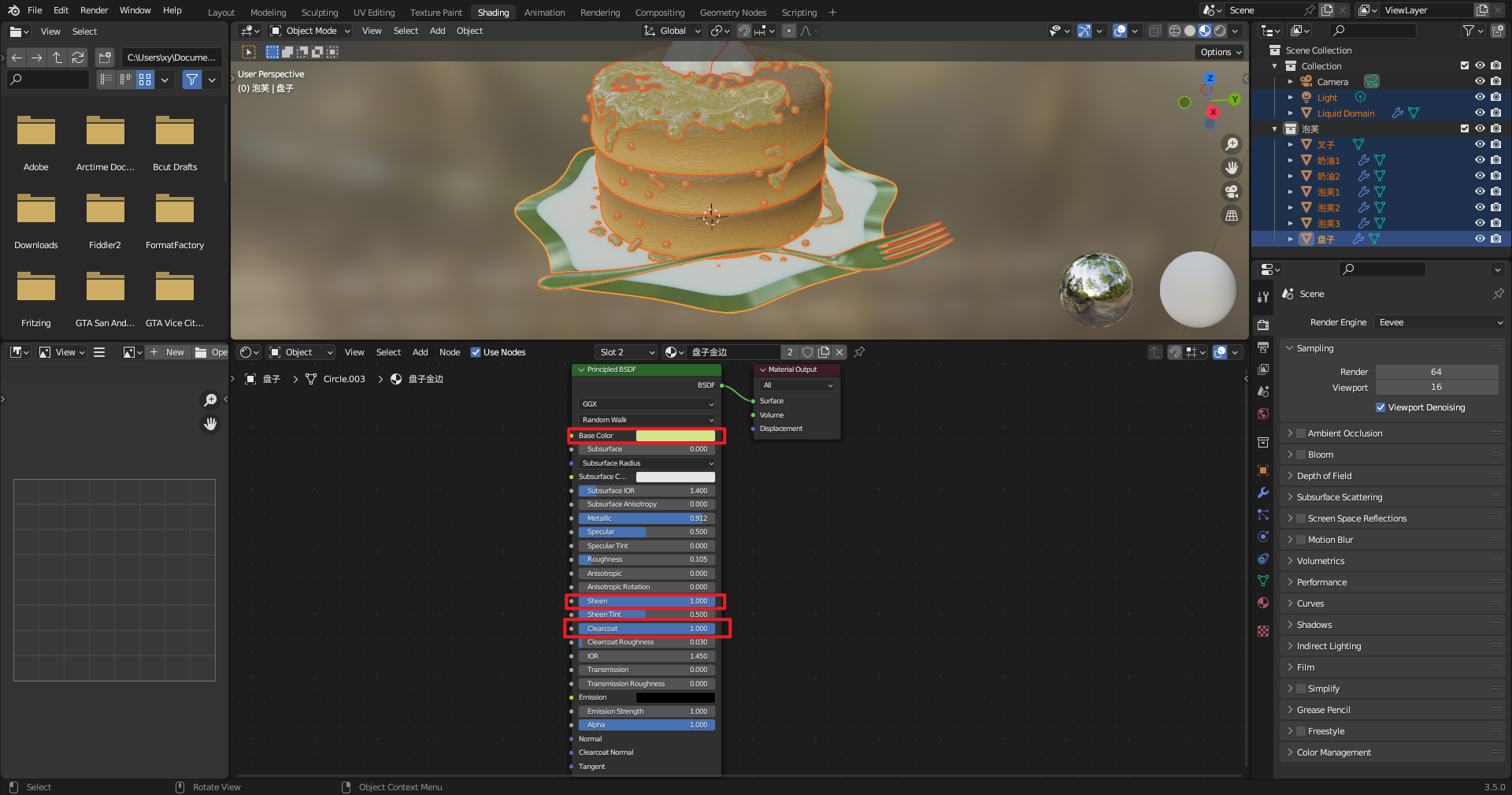Open the Texture checker properties tab
1512x795 pixels.
[x=1263, y=631]
